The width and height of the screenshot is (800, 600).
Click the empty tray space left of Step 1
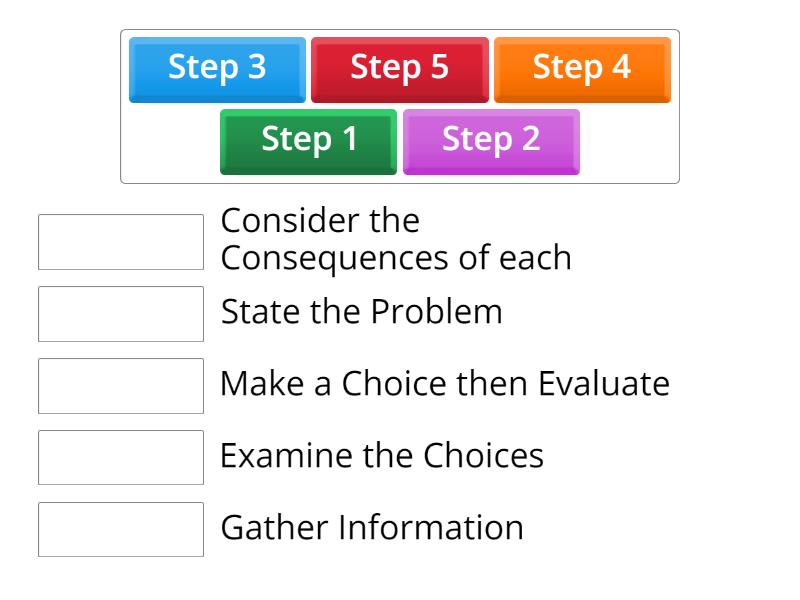tap(170, 142)
